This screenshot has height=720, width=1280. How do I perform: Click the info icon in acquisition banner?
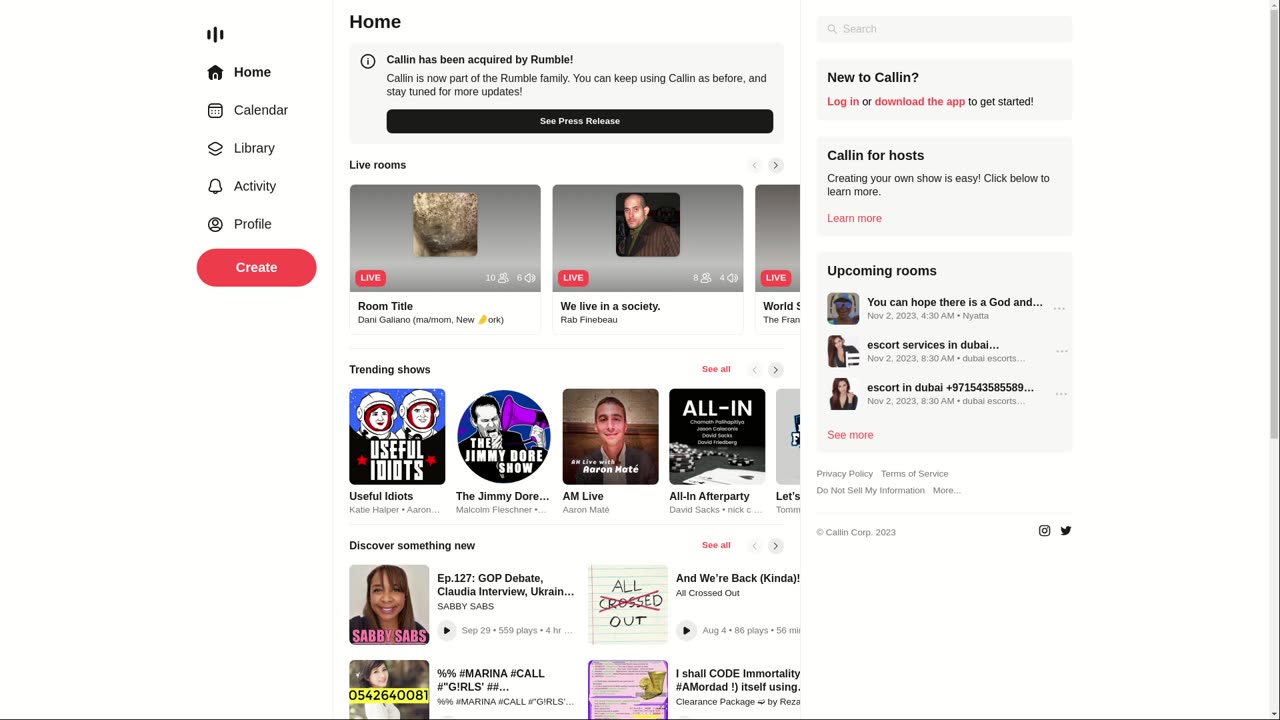click(368, 61)
